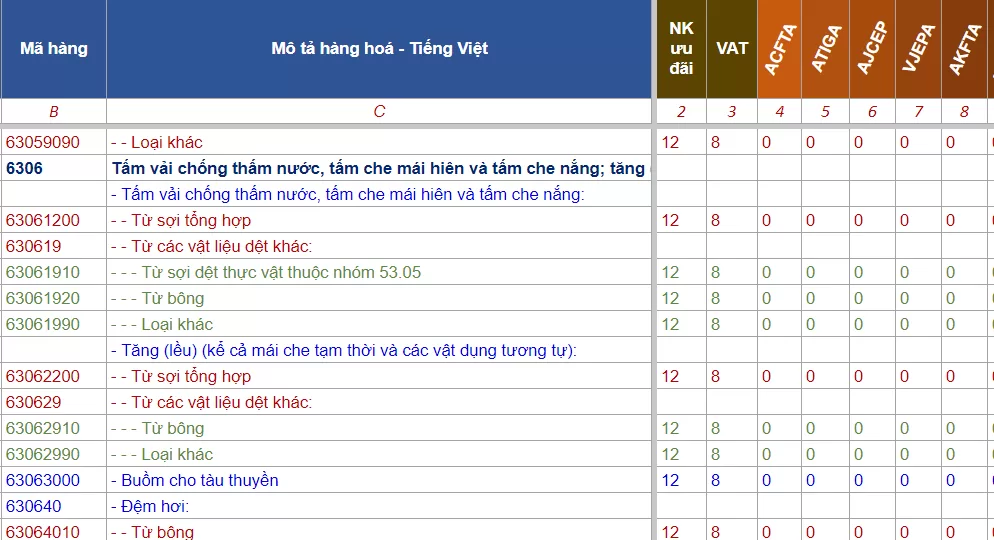
Task: Click code 63064010 cell
Action: point(53,531)
